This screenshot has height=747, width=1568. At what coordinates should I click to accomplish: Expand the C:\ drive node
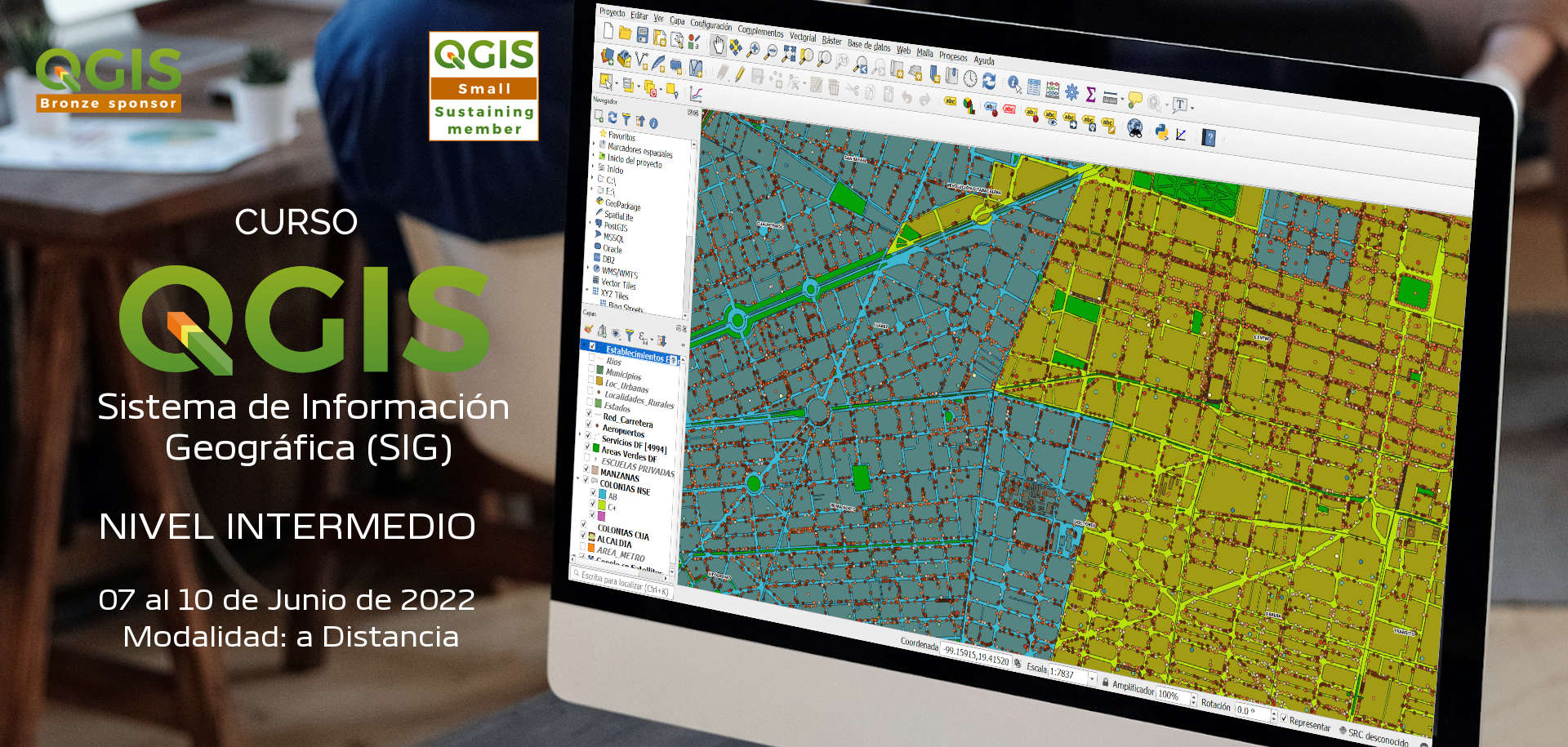593,176
